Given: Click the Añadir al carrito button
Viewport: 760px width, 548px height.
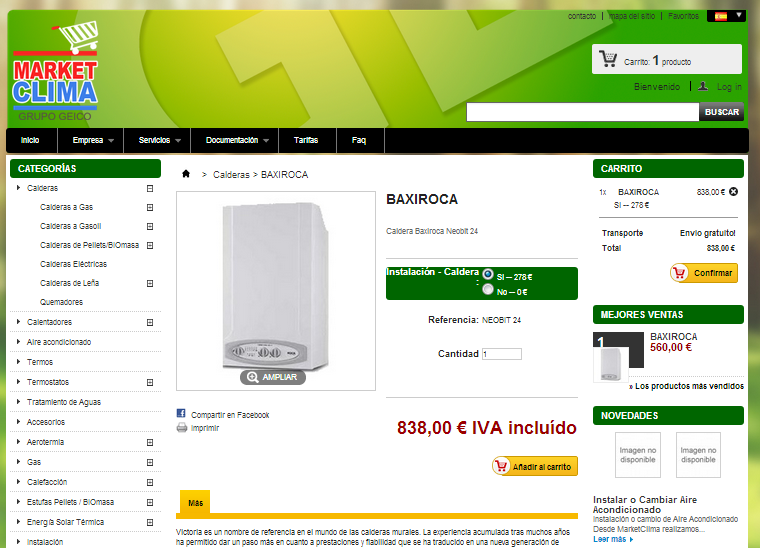Looking at the screenshot, I should coord(535,466).
